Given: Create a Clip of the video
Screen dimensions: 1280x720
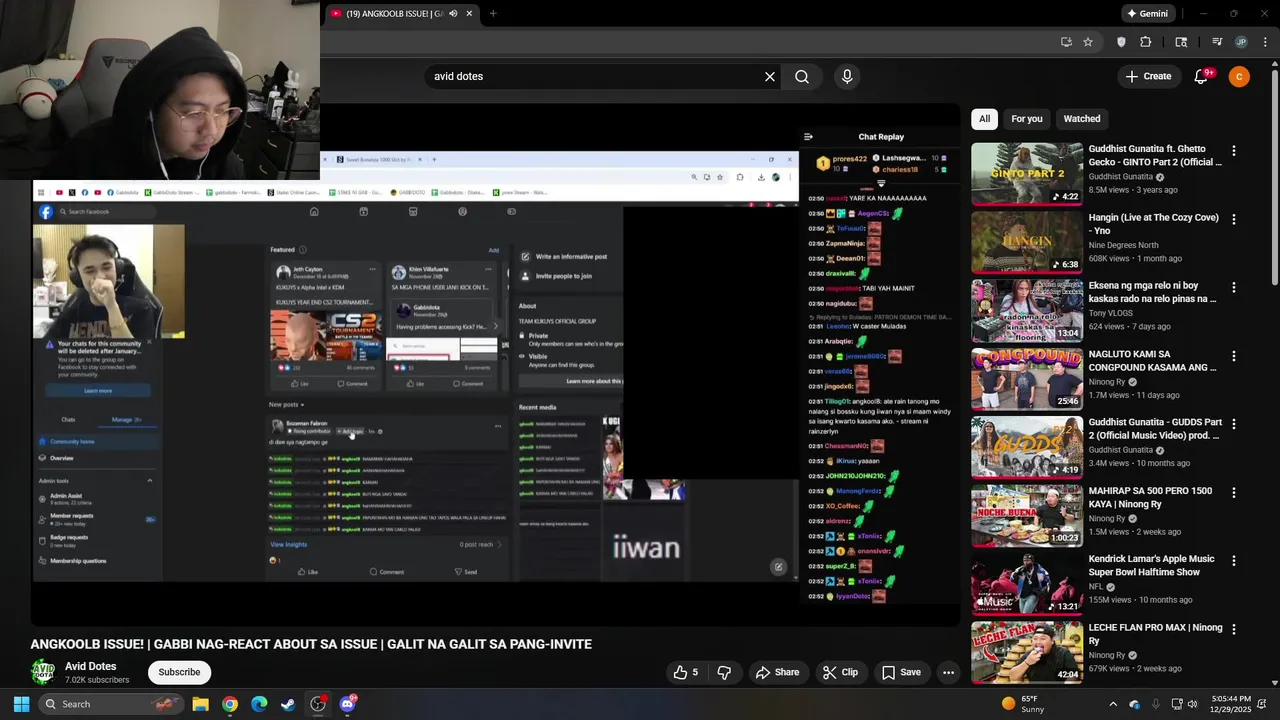Looking at the screenshot, I should [x=840, y=672].
